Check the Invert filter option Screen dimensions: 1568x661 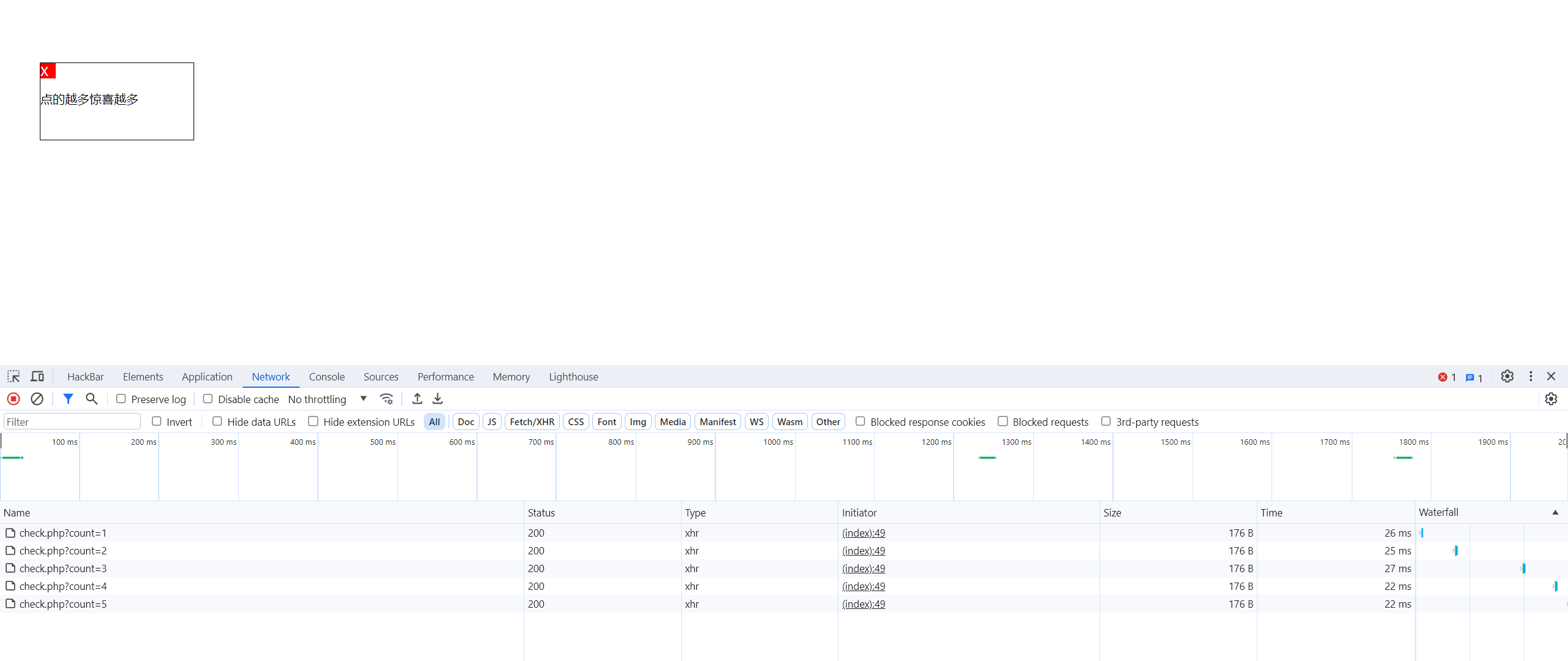coord(157,421)
